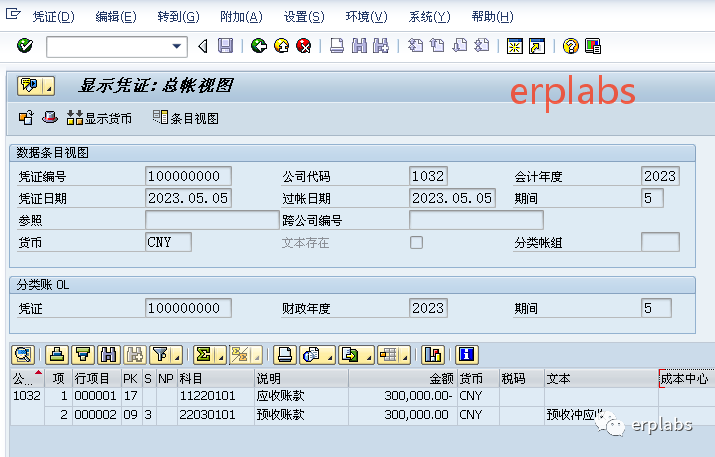Expand the Export dropdown arrow
The width and height of the screenshot is (715, 457).
point(368,355)
